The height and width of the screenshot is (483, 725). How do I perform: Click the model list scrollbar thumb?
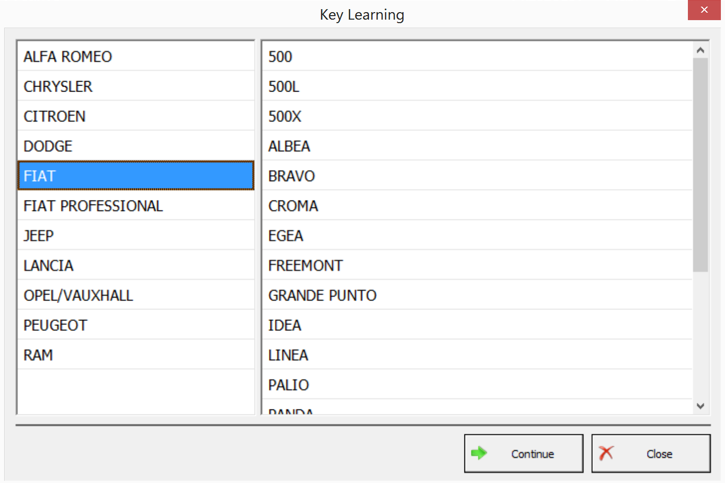(700, 165)
